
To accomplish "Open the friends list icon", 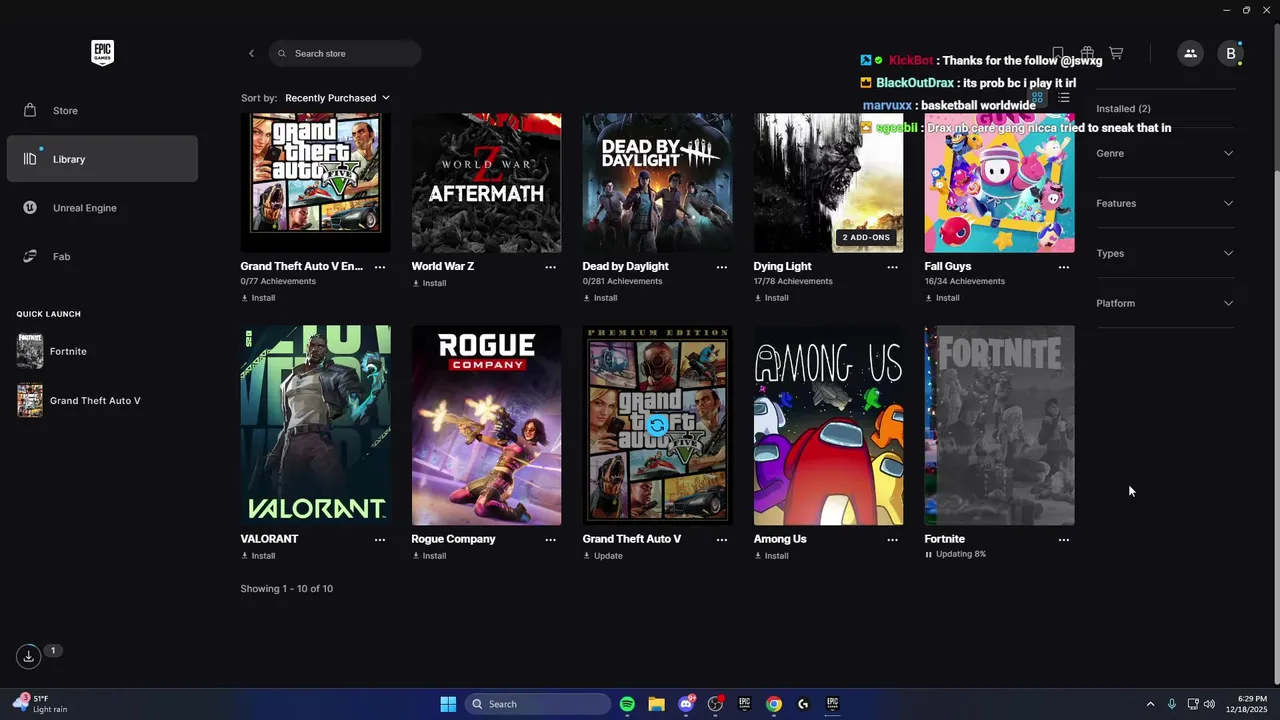I will click(1190, 53).
